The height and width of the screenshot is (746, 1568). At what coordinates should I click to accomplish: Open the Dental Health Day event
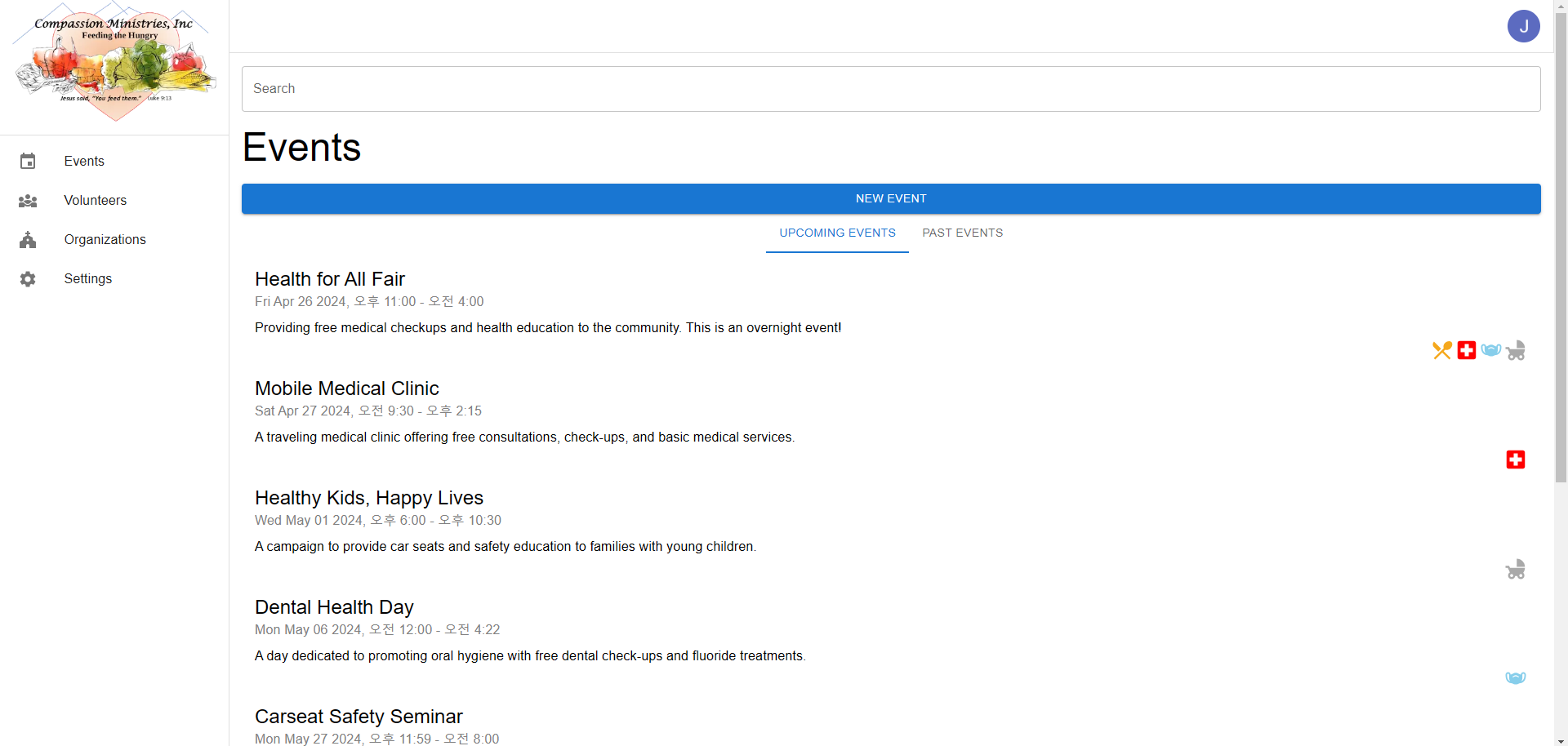(x=334, y=607)
